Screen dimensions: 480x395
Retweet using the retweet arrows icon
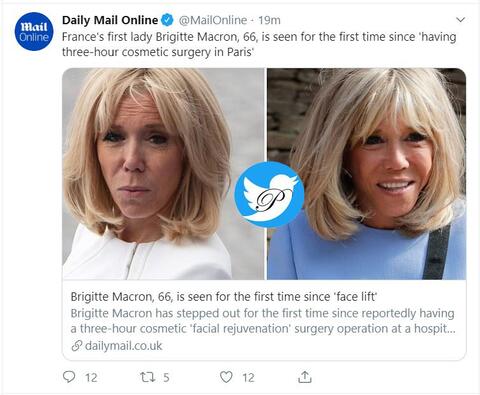[146, 377]
